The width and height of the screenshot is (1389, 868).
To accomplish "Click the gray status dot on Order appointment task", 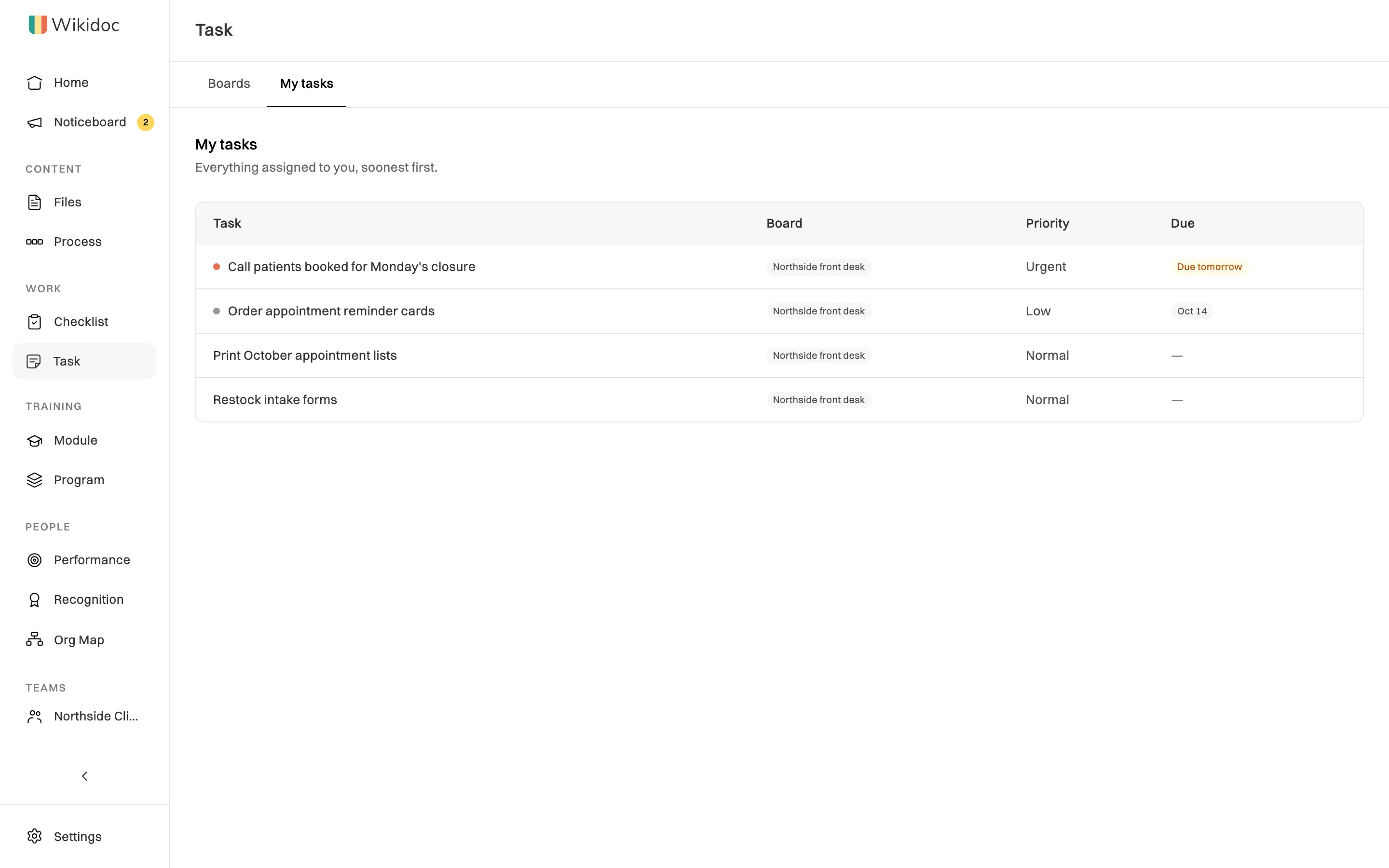I will pyautogui.click(x=217, y=311).
